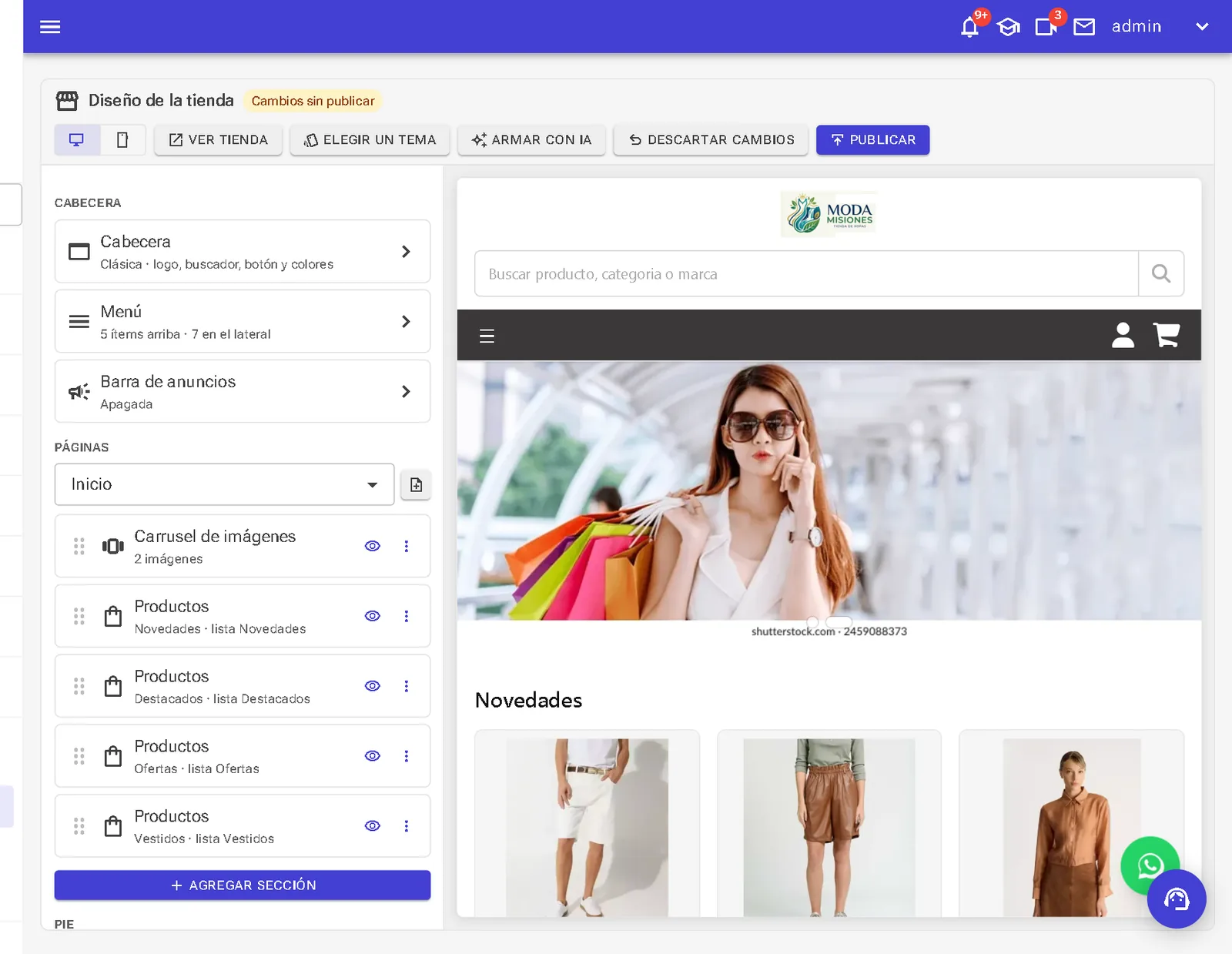This screenshot has width=1232, height=954.
Task: Click ELEGIR UN TEMA button
Action: pos(370,140)
